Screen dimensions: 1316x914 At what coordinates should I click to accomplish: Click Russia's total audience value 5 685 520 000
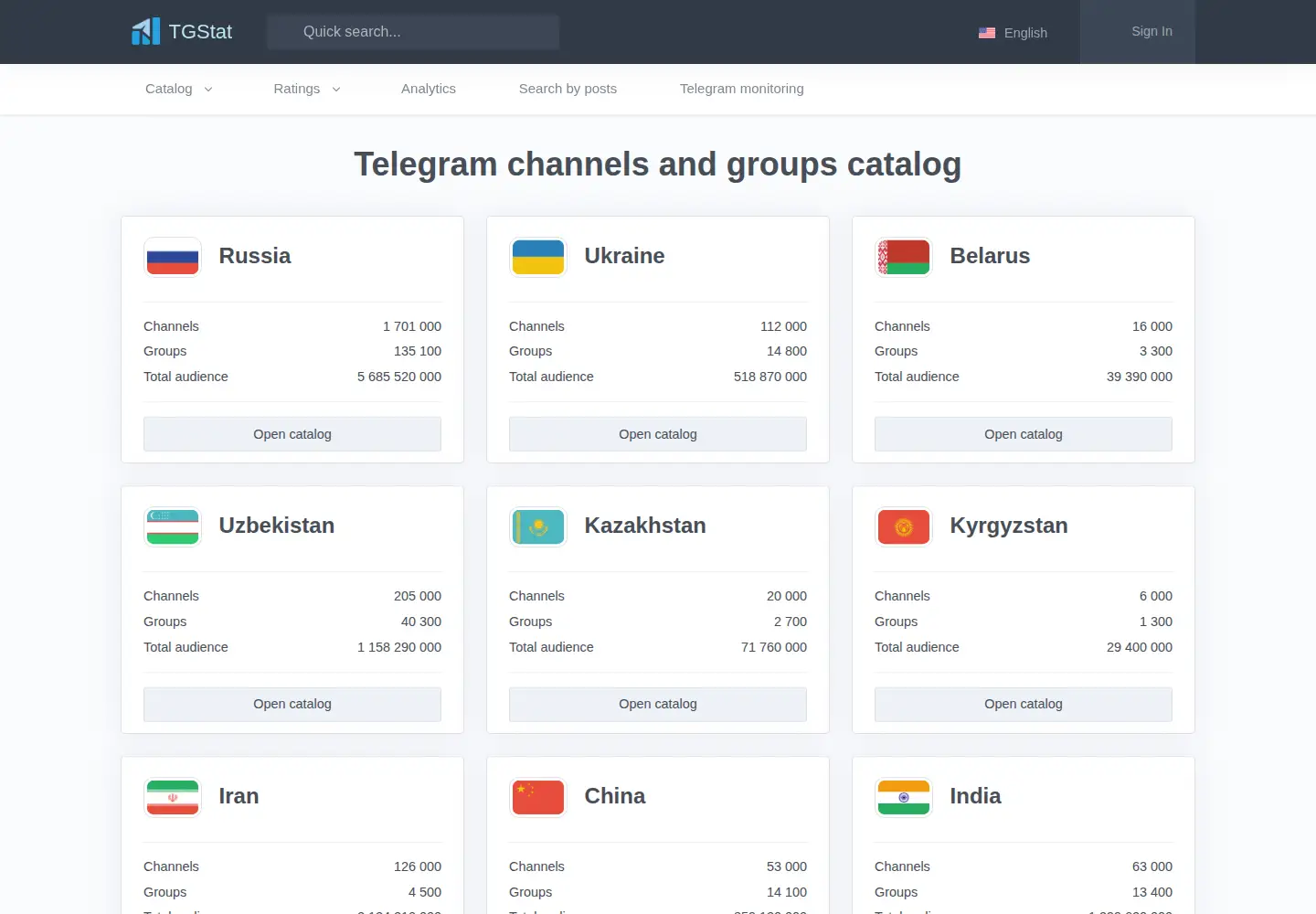pos(399,377)
